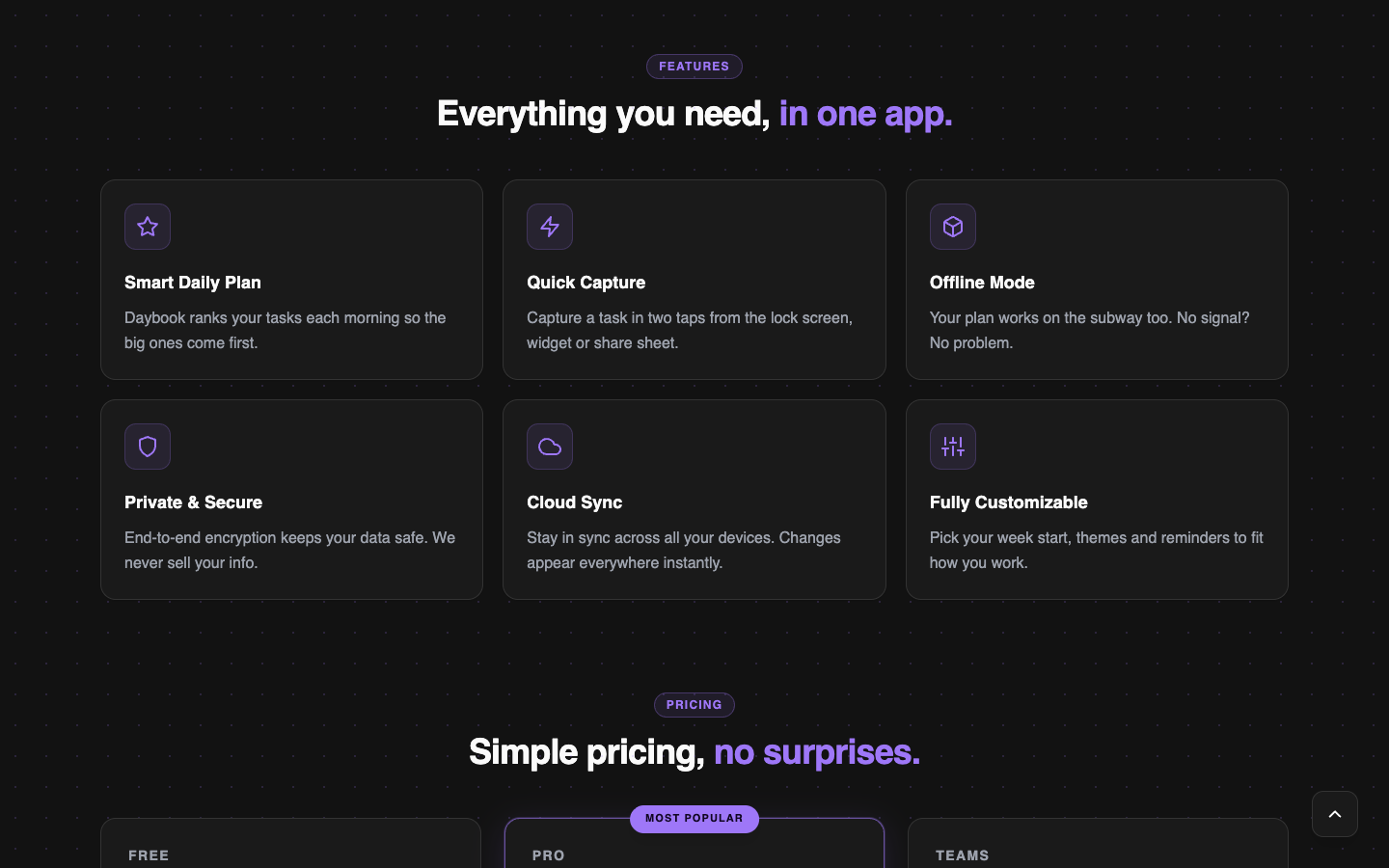The width and height of the screenshot is (1389, 868).
Task: Jump back to top with the chevron-up button
Action: pyautogui.click(x=1335, y=814)
